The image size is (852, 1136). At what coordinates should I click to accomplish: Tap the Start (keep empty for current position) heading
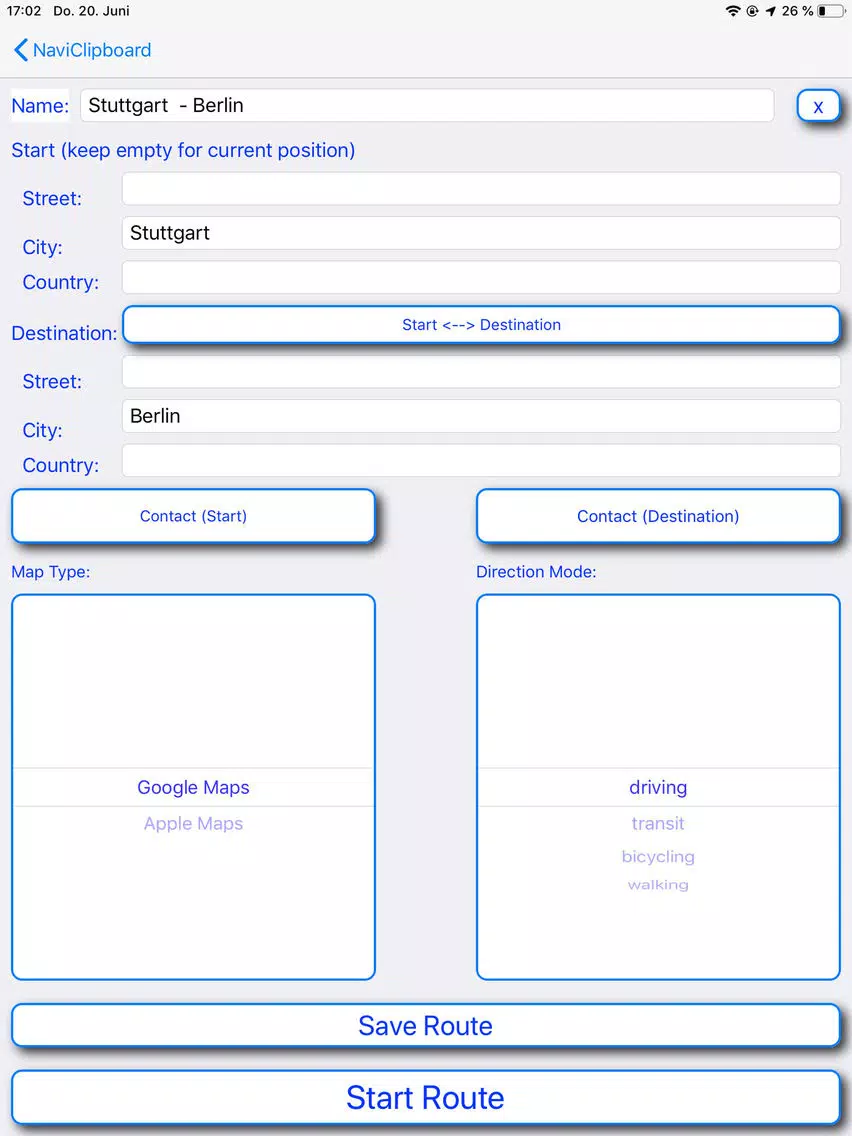click(x=183, y=150)
